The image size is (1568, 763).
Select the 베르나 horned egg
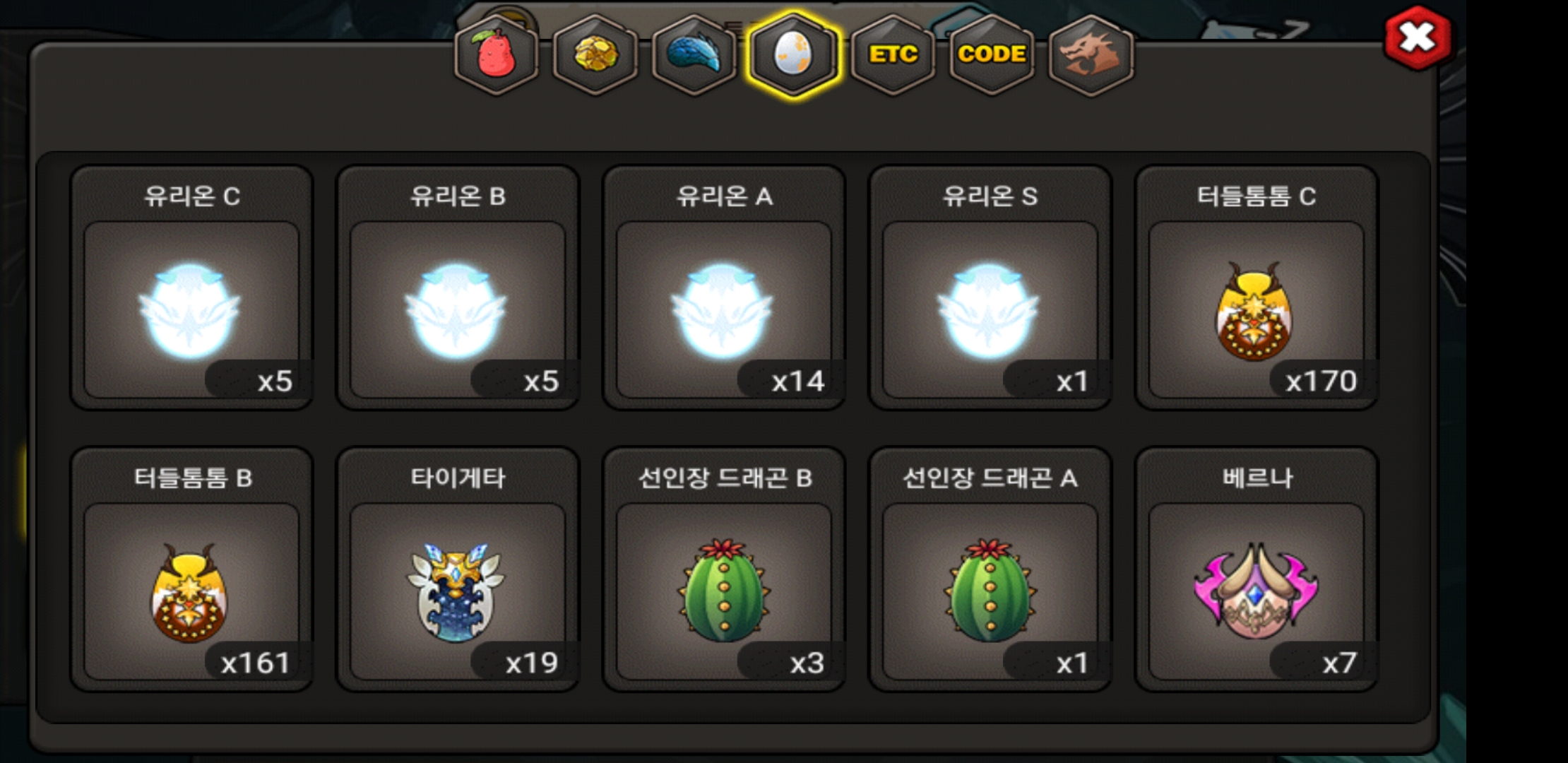point(1256,591)
